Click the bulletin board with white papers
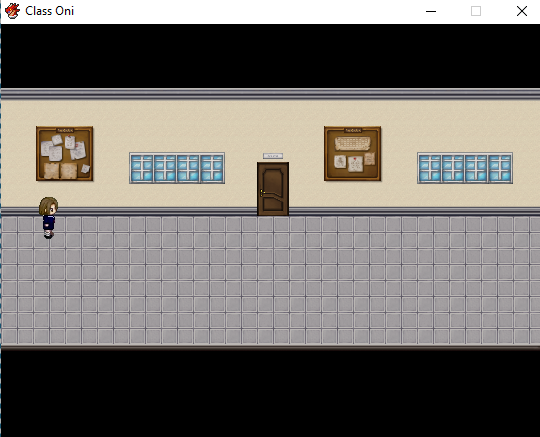This screenshot has width=540, height=437. click(64, 154)
